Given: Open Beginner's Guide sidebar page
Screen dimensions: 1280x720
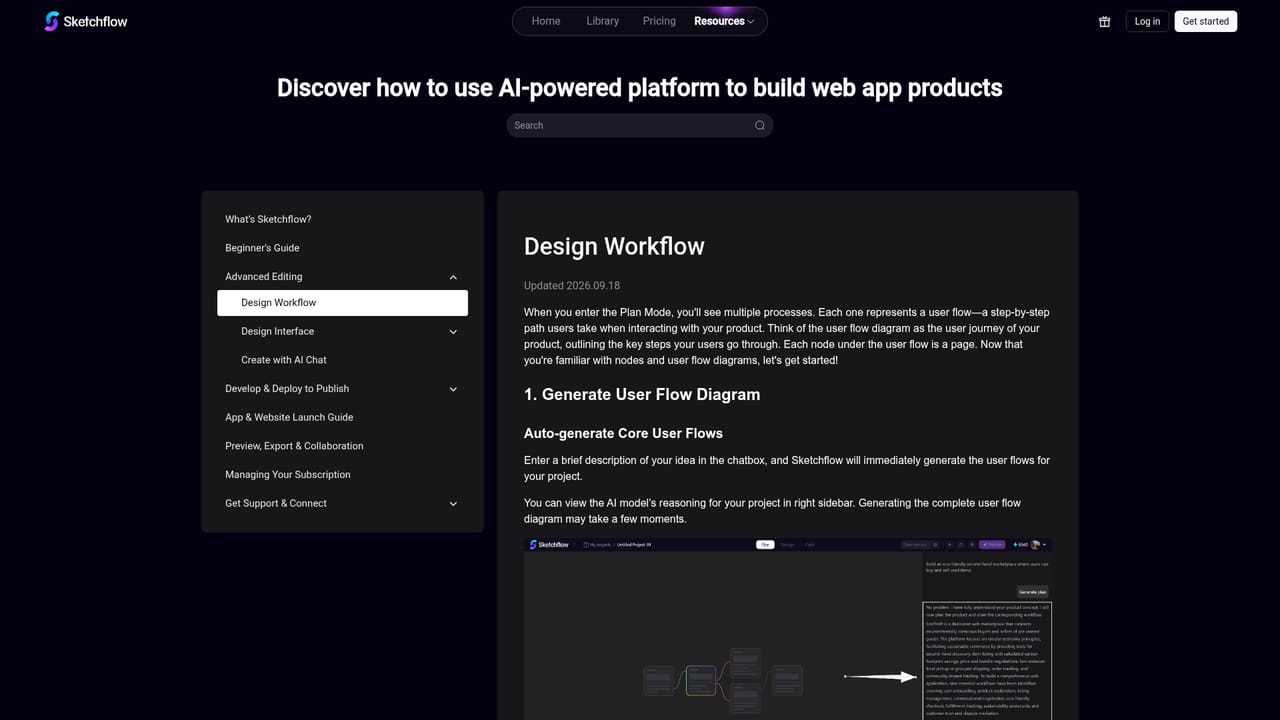Looking at the screenshot, I should [x=262, y=248].
